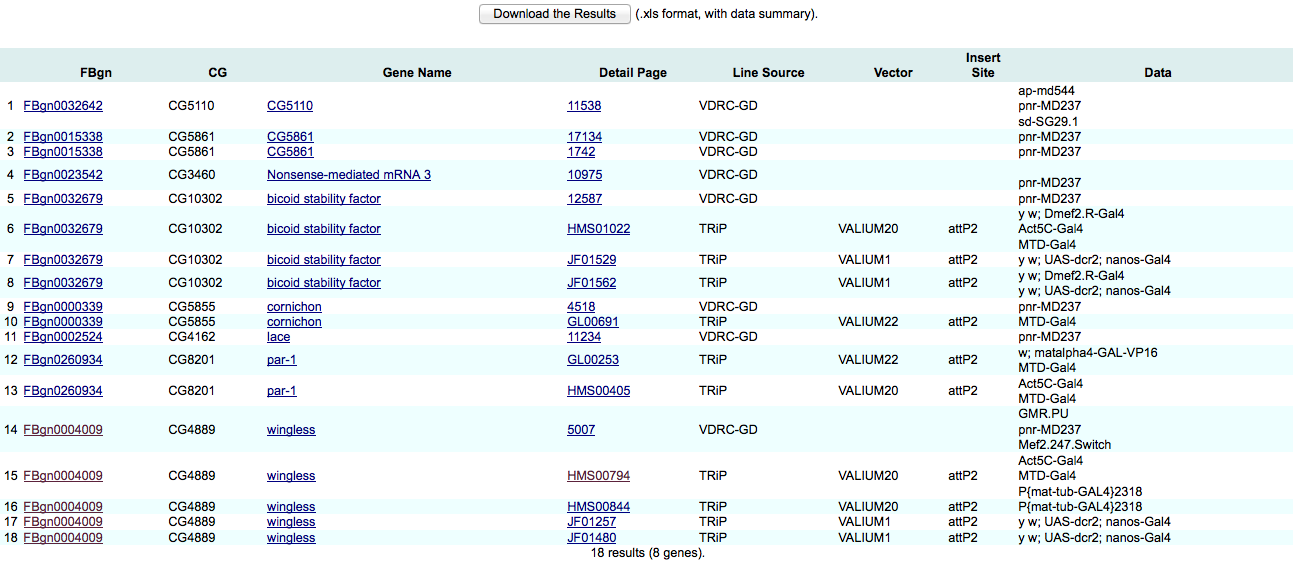The image size is (1293, 568).
Task: Follow the lace gene name link
Action: click(280, 337)
